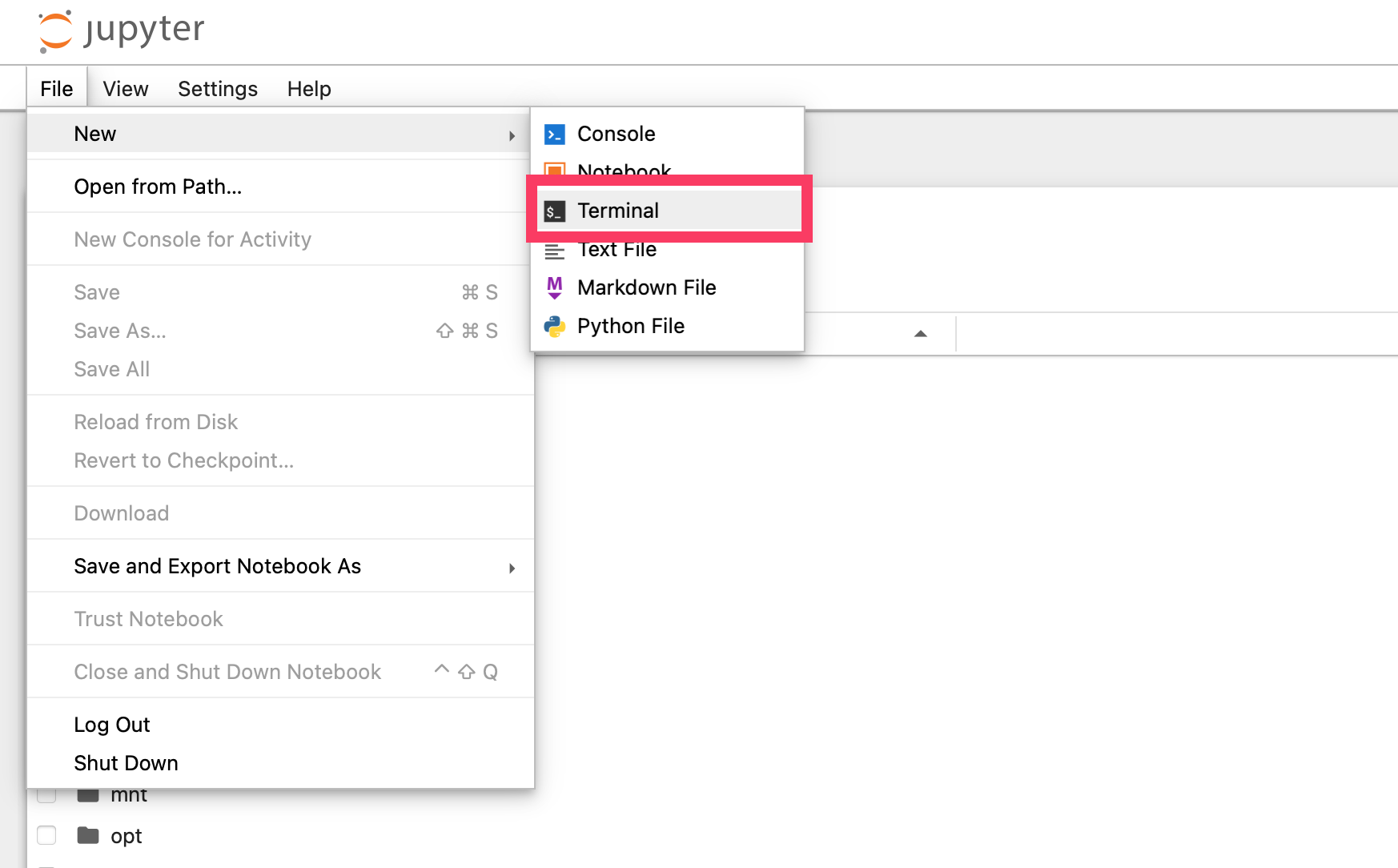Expand the New submenu arrow
This screenshot has height=868, width=1398.
(512, 135)
